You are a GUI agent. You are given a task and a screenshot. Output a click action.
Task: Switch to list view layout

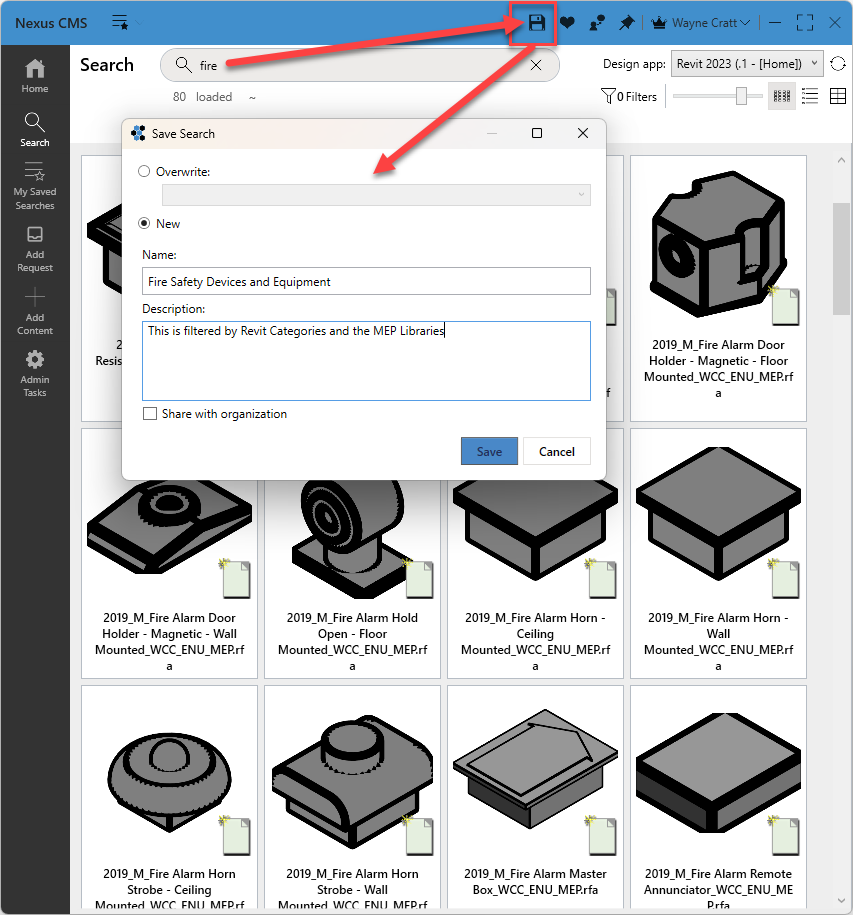click(x=810, y=96)
